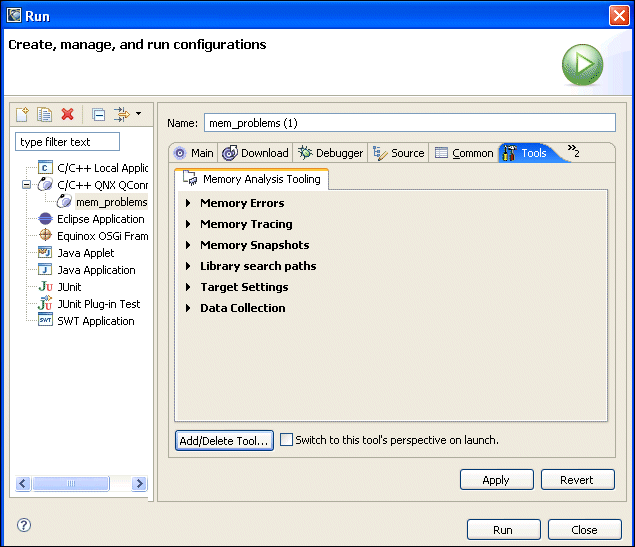Click the Add/Delete Tool... button
Screen dimensions: 635x547
[224, 441]
